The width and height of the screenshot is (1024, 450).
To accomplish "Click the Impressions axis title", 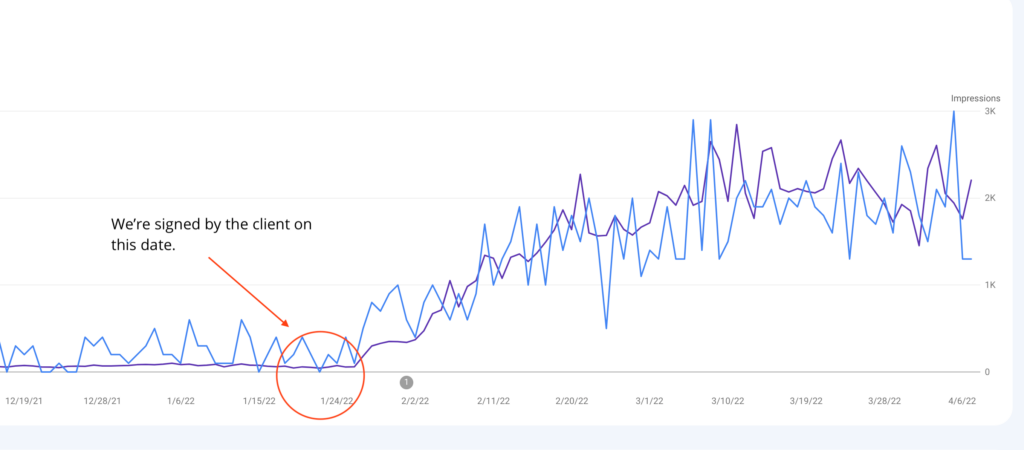I will [975, 99].
